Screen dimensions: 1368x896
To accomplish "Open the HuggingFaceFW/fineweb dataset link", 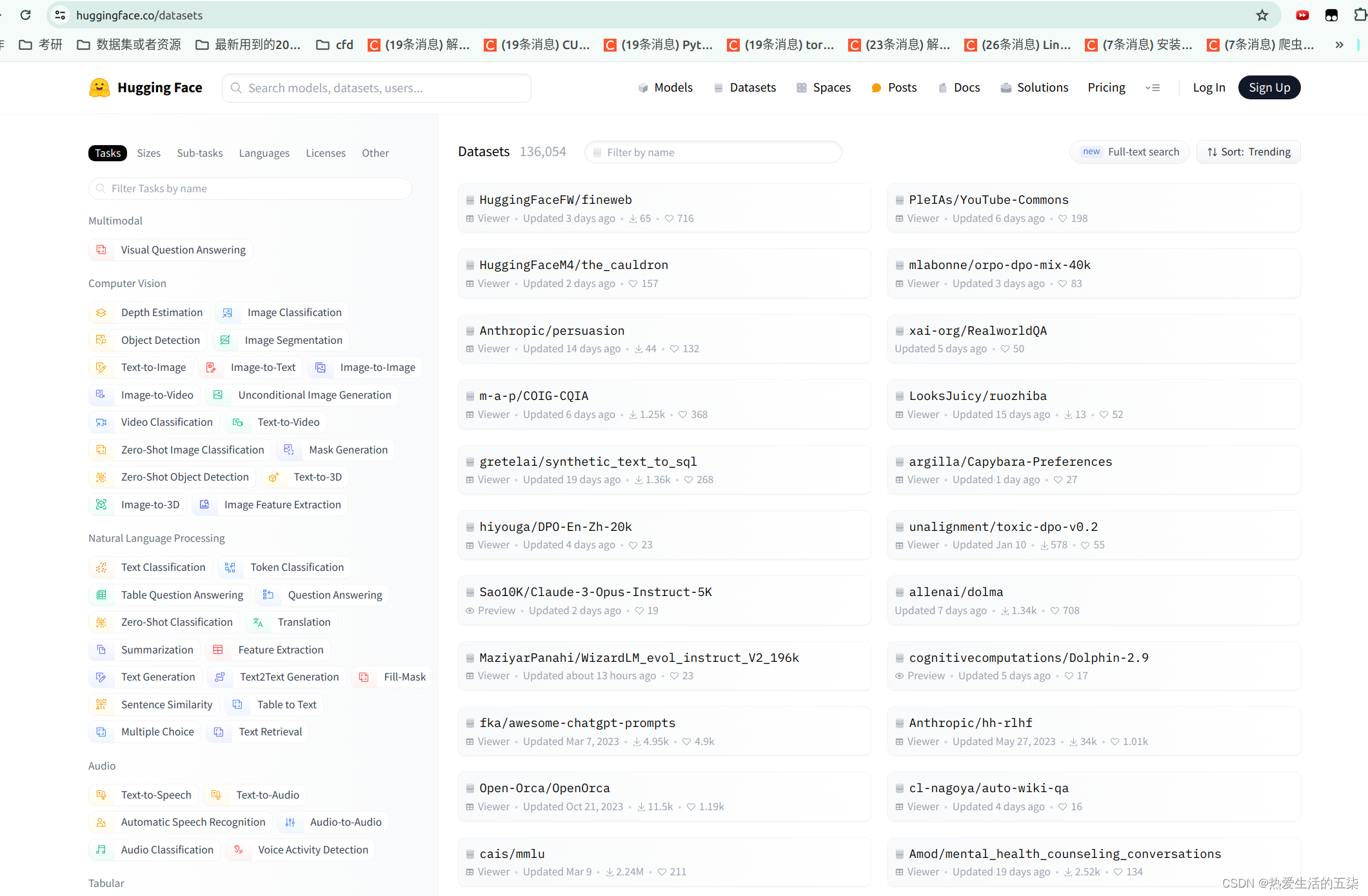I will (555, 200).
